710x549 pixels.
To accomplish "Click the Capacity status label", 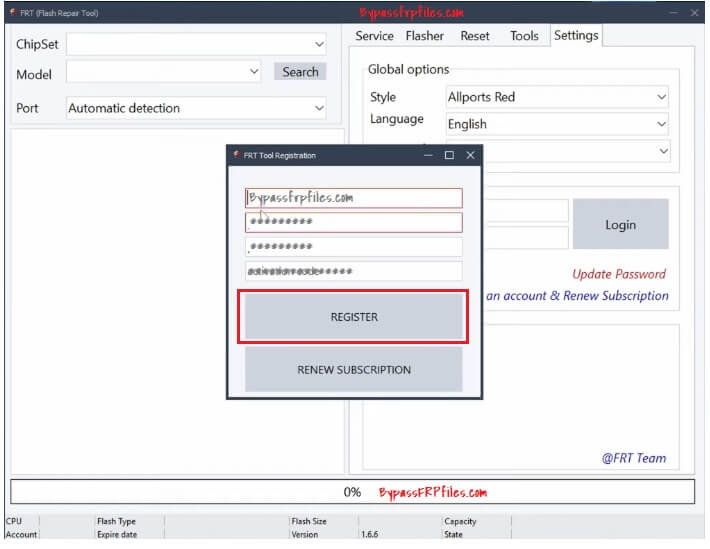I will tap(460, 521).
